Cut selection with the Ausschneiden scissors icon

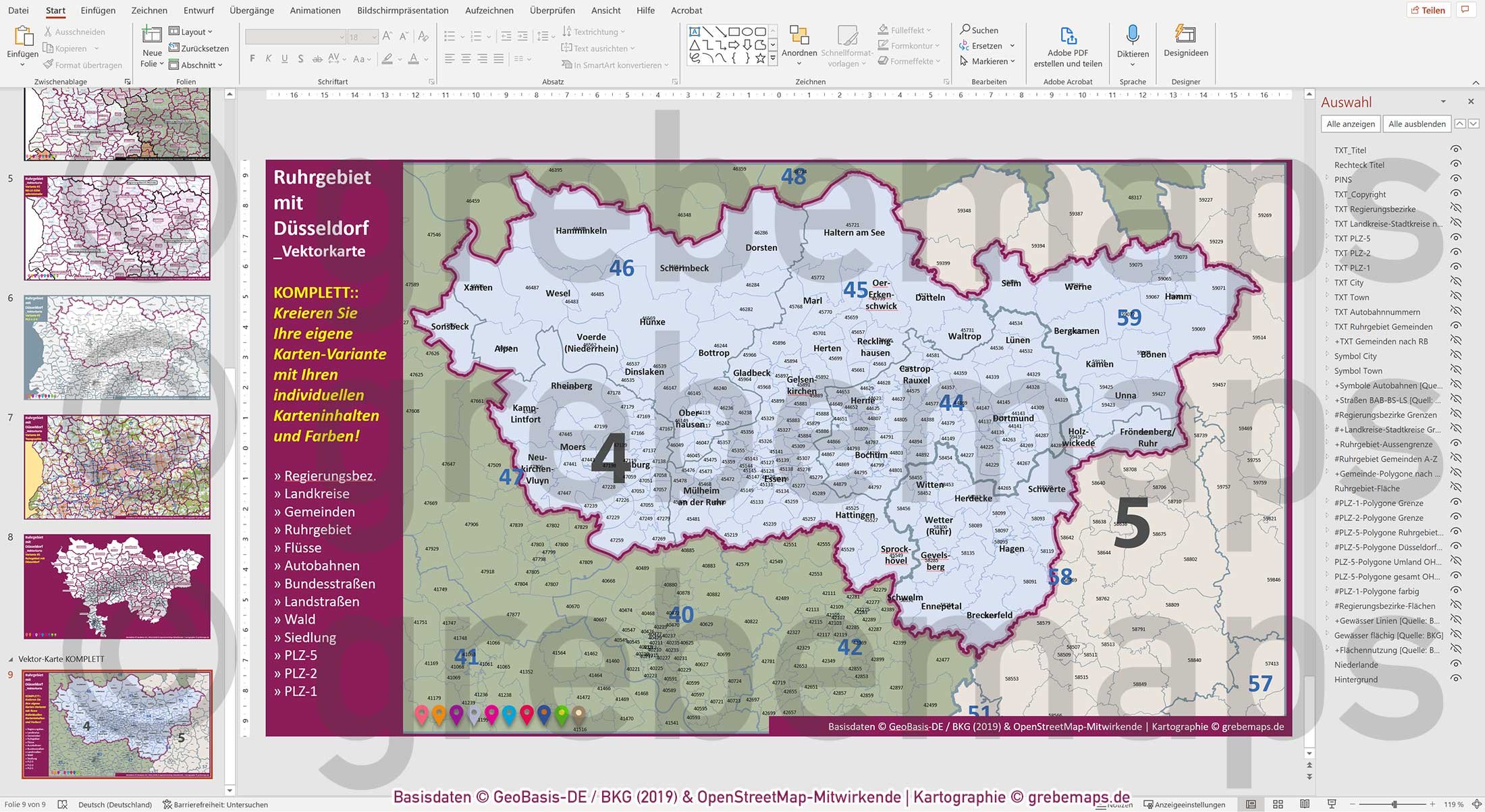[47, 31]
